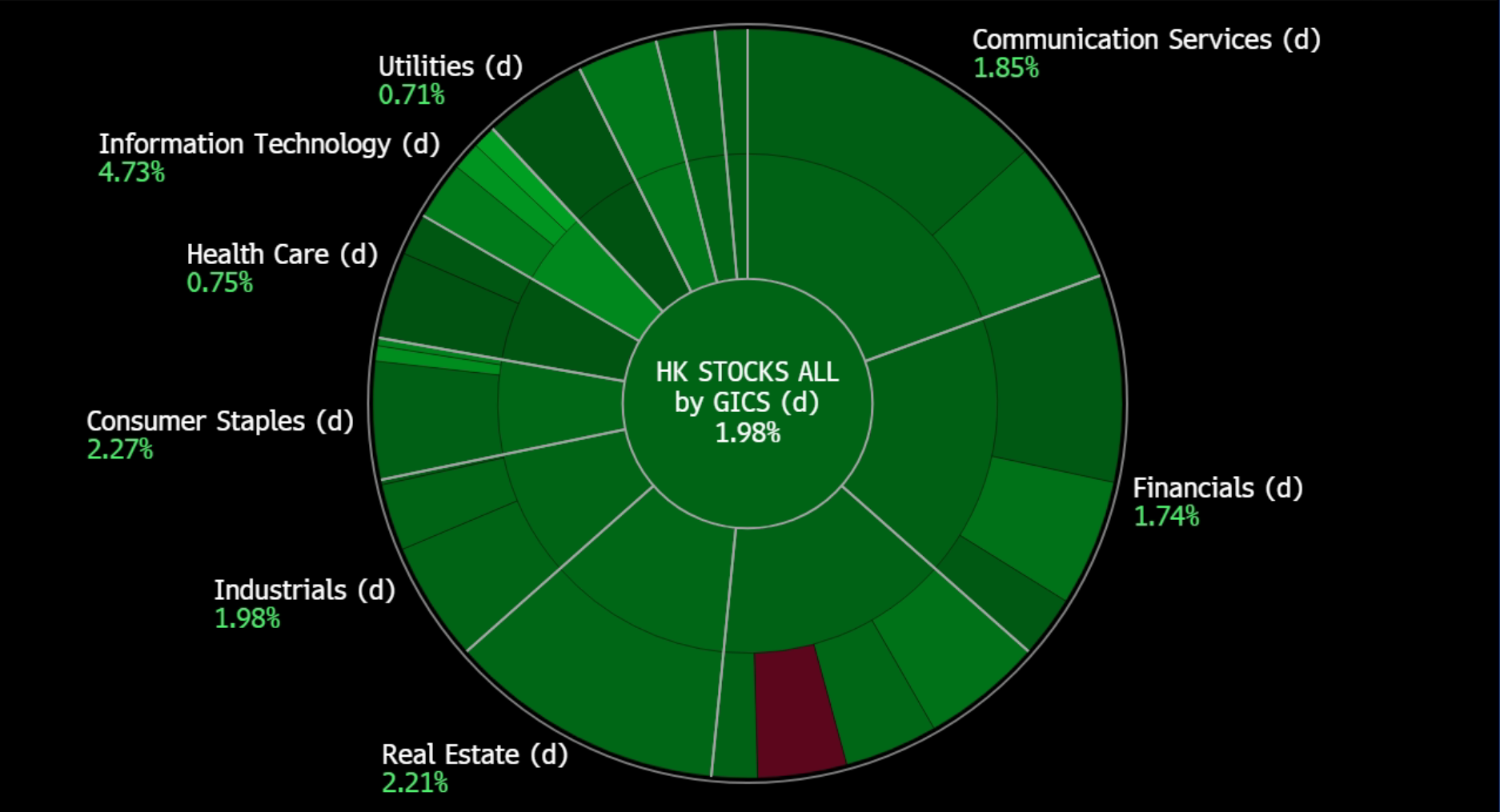Click the 2.21% Real Estate value
Image resolution: width=1500 pixels, height=812 pixels.
tap(415, 782)
